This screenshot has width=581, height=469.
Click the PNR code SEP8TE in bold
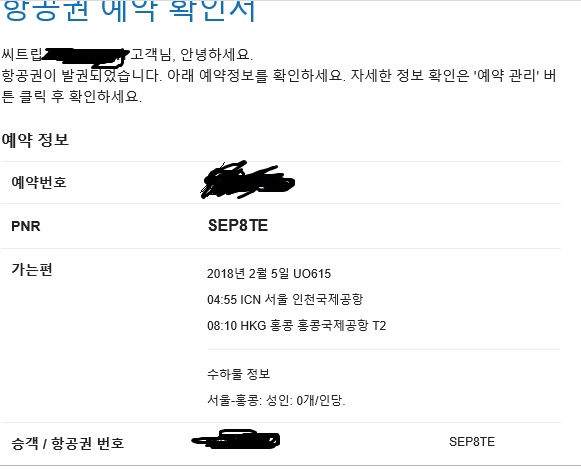click(238, 226)
